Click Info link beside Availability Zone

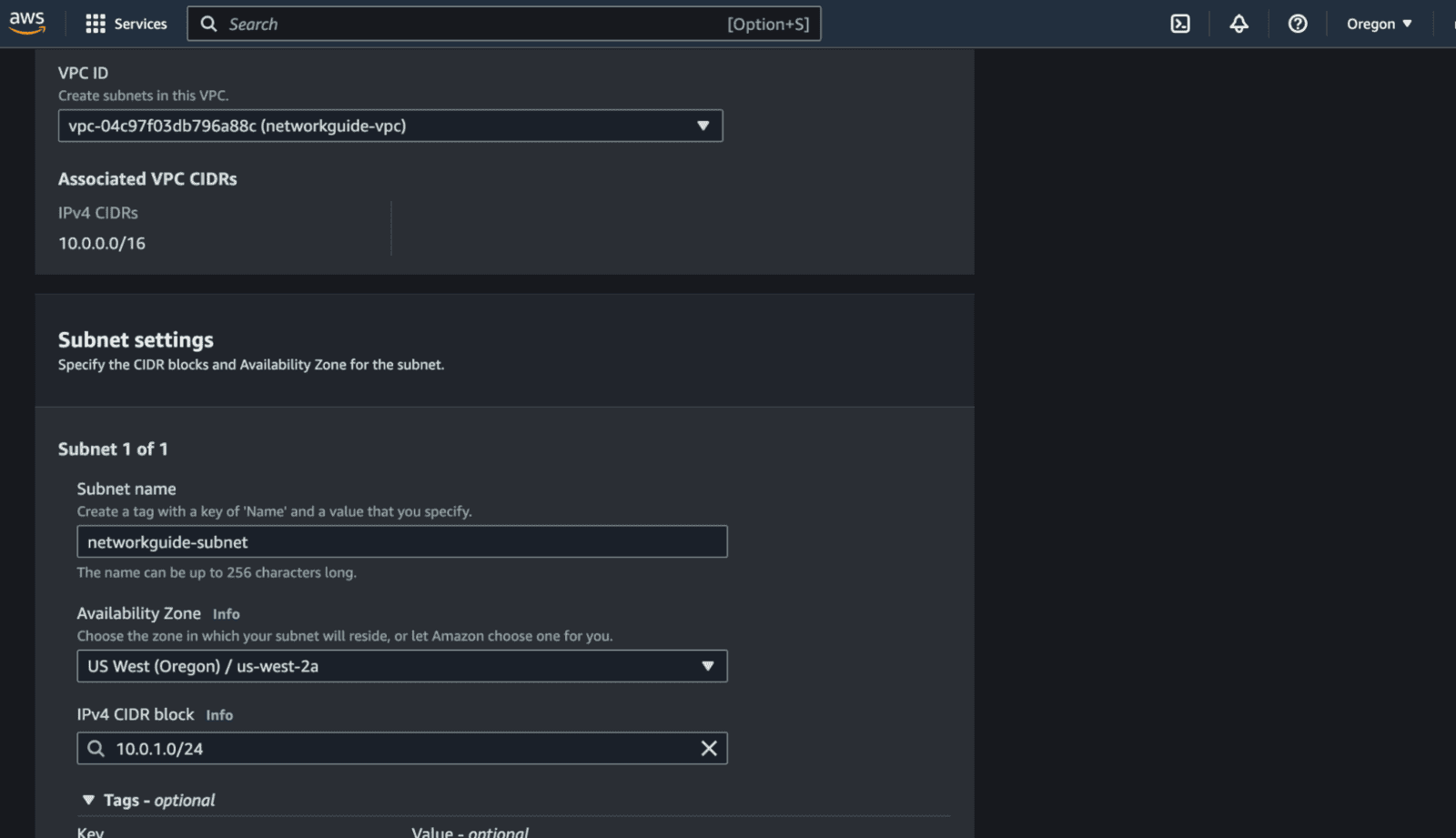226,614
